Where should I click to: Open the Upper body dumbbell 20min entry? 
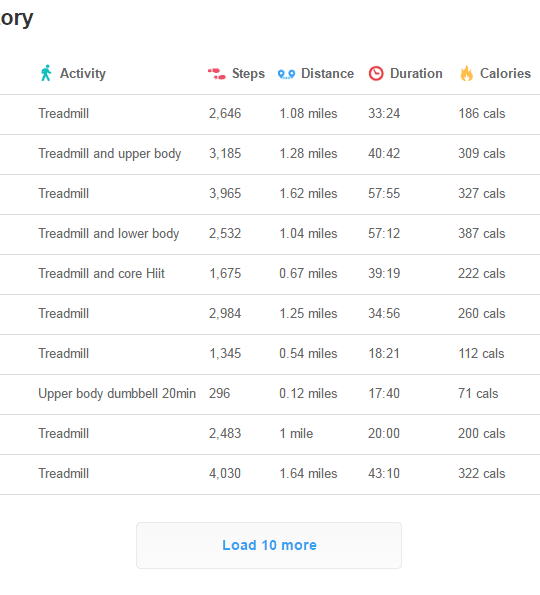coord(117,394)
